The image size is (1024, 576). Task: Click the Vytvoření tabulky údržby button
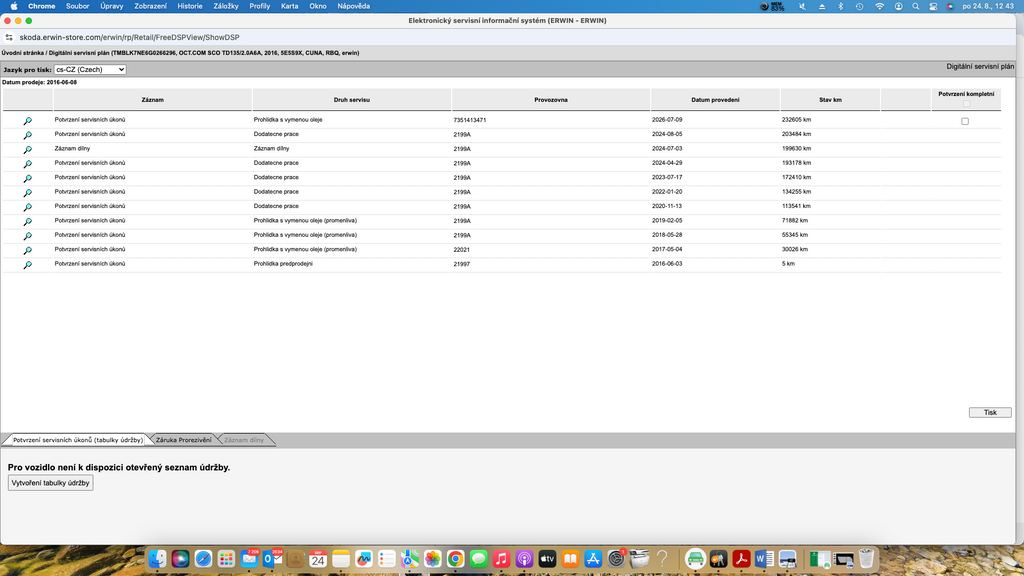click(x=50, y=483)
